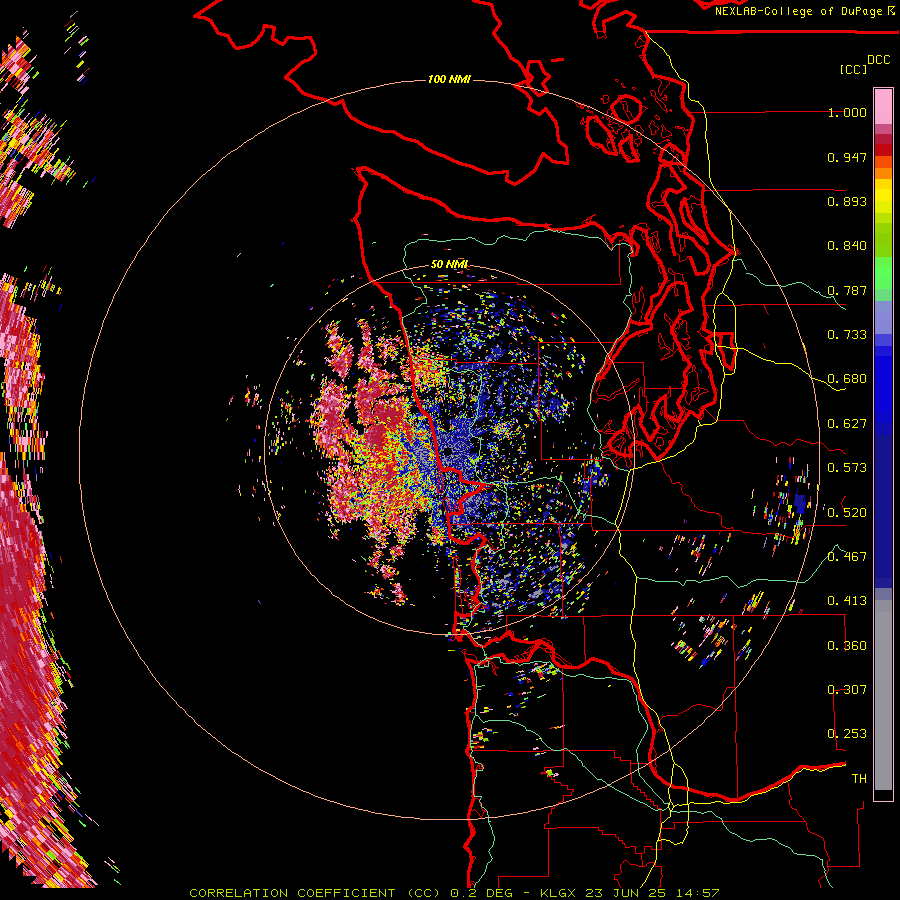
Task: Click the 0.253 legend value
Action: [x=847, y=734]
